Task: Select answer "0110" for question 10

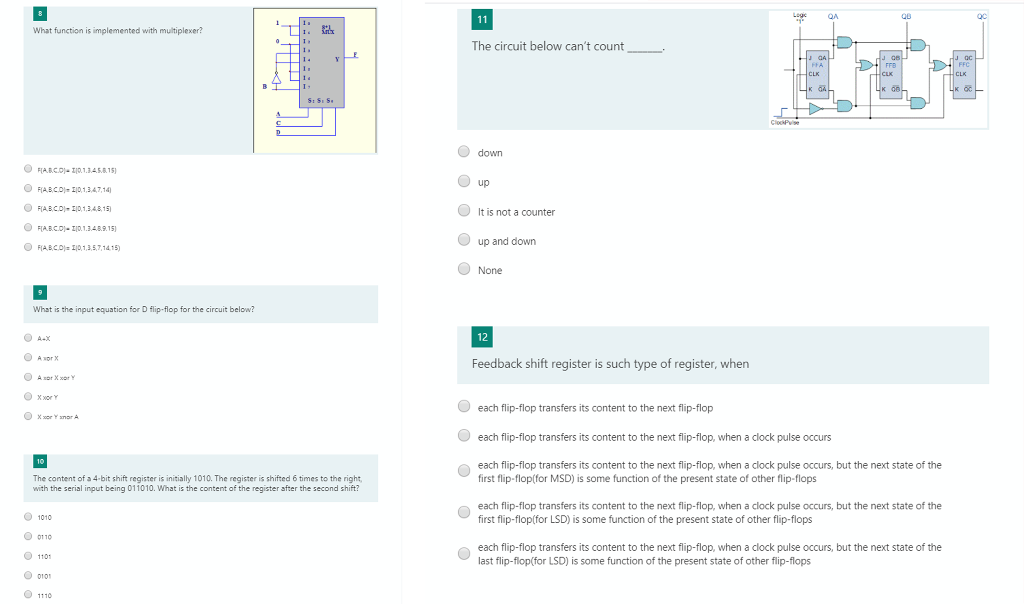Action: (x=28, y=537)
